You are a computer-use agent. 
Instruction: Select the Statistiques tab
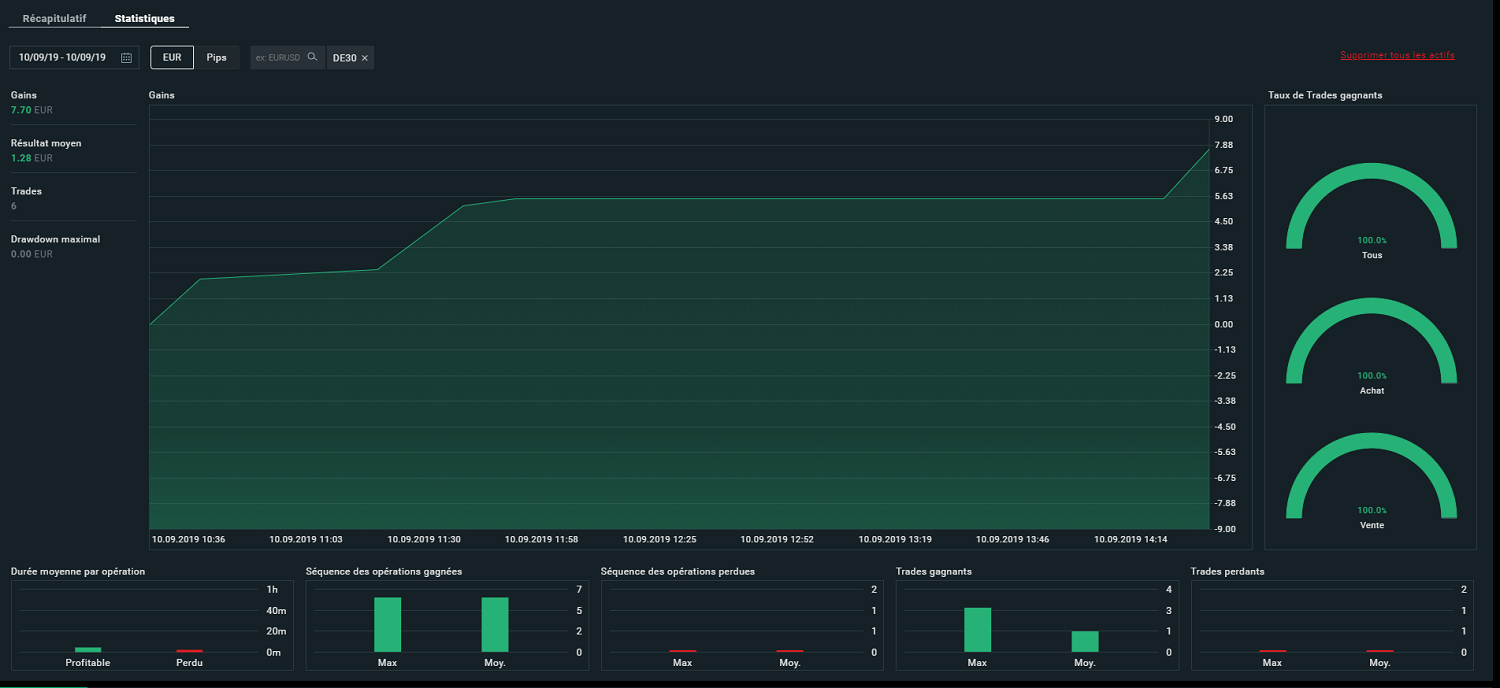pos(144,19)
